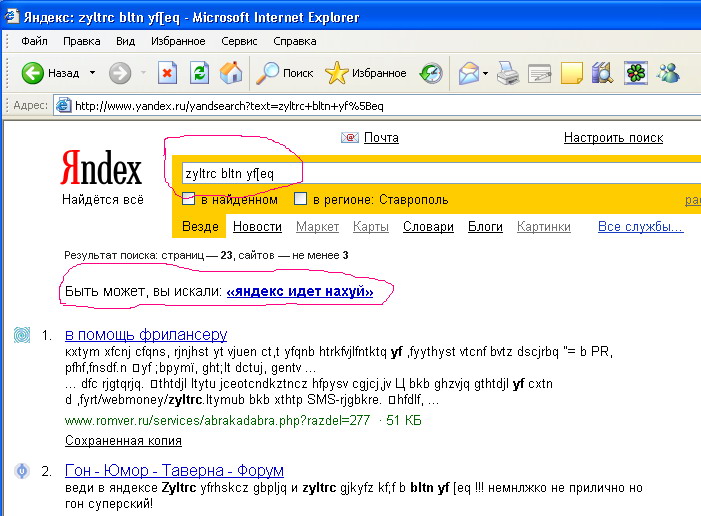
Task: Click the 'Результат поиска: страниц — 23' text
Action: (x=148, y=255)
